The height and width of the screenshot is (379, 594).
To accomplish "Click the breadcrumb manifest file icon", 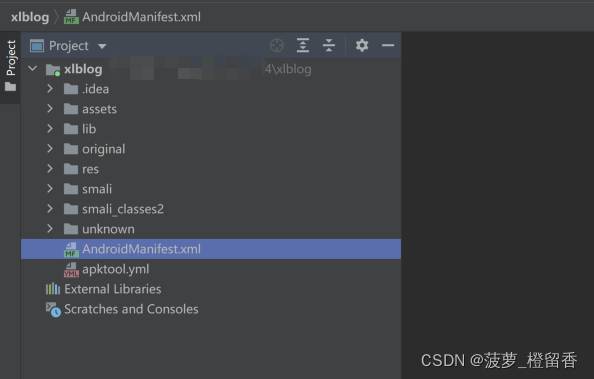I will pyautogui.click(x=71, y=17).
